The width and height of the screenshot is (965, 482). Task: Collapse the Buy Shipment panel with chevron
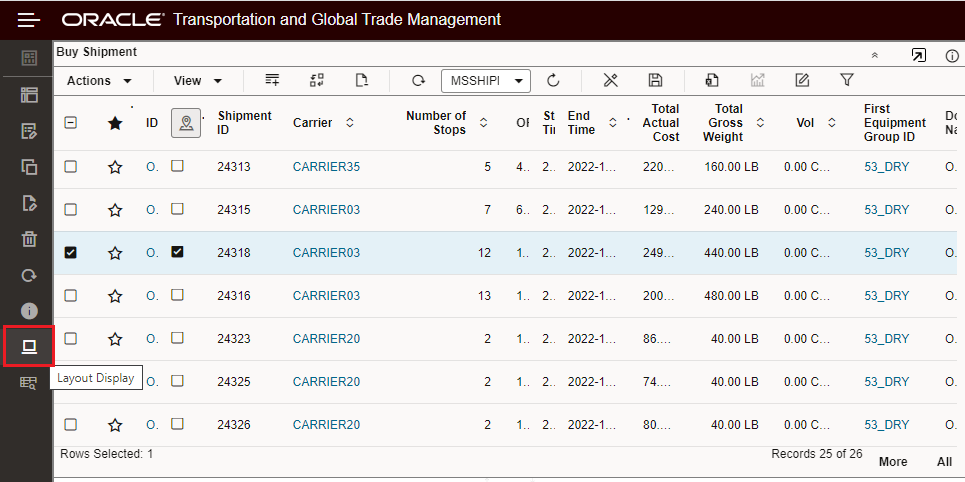[875, 56]
